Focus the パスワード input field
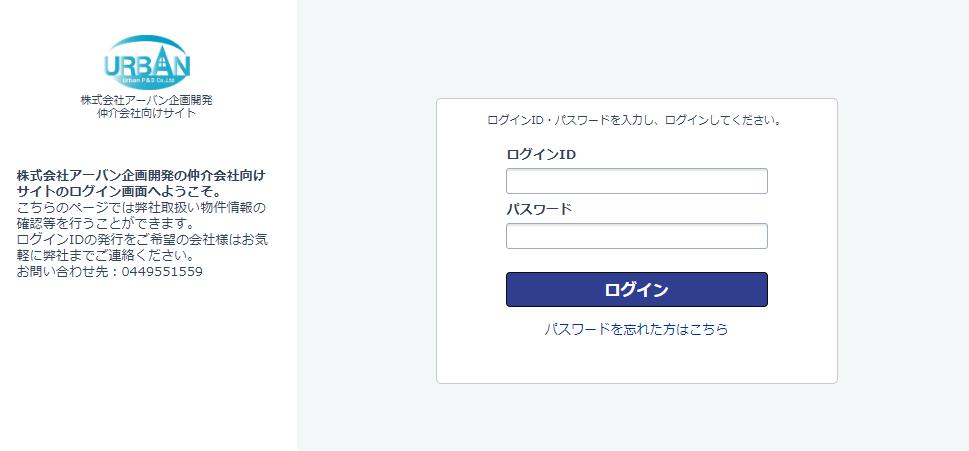 pos(637,236)
